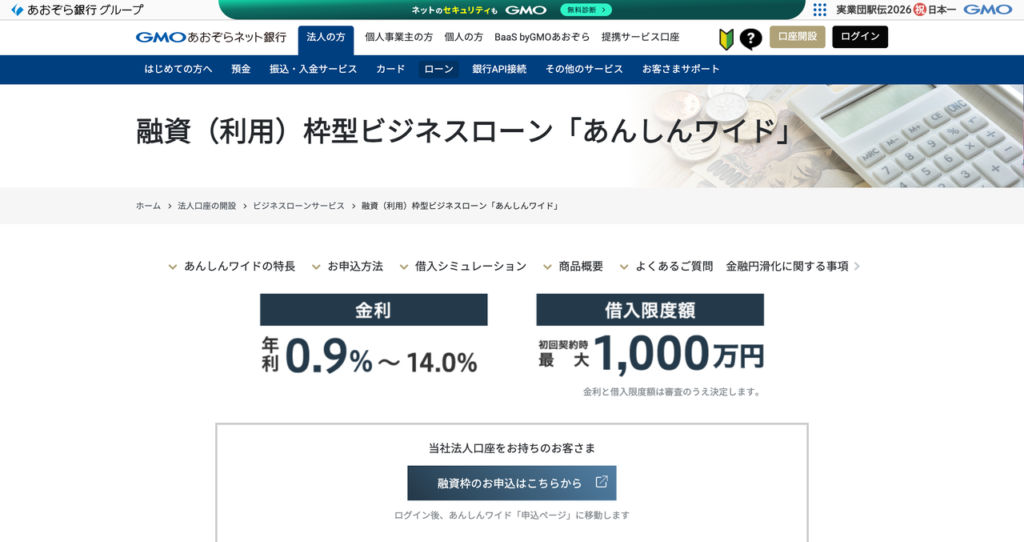This screenshot has height=542, width=1024.
Task: Click the page title 融資（利用）枠型ビジネスローン「あんしんワイド」
Action: point(464,131)
